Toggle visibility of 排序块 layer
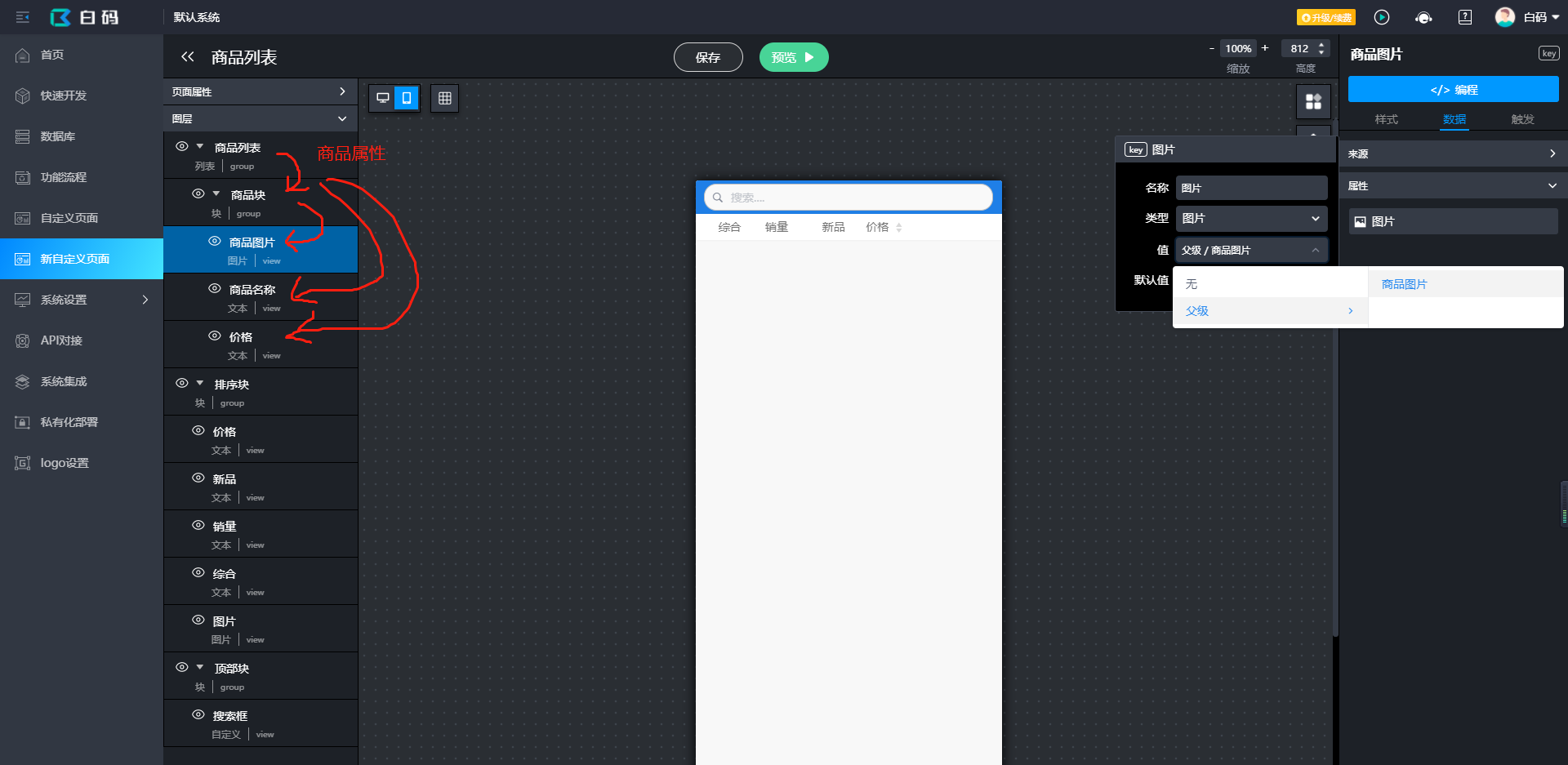This screenshot has width=1568, height=765. [x=181, y=384]
